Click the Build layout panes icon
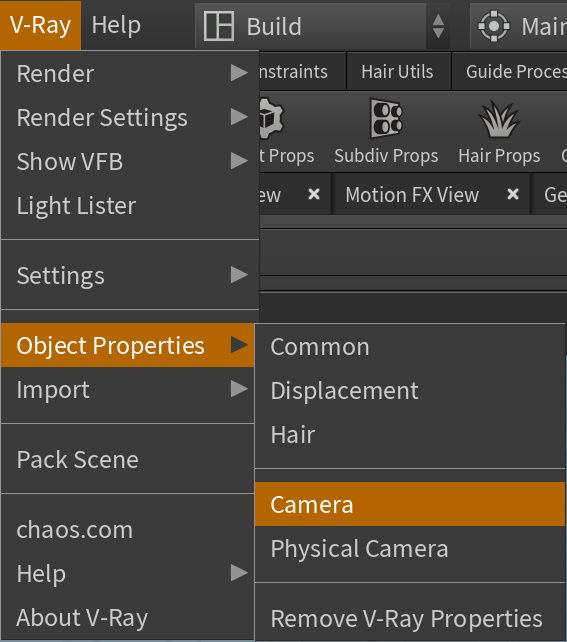567x642 pixels. point(219,26)
